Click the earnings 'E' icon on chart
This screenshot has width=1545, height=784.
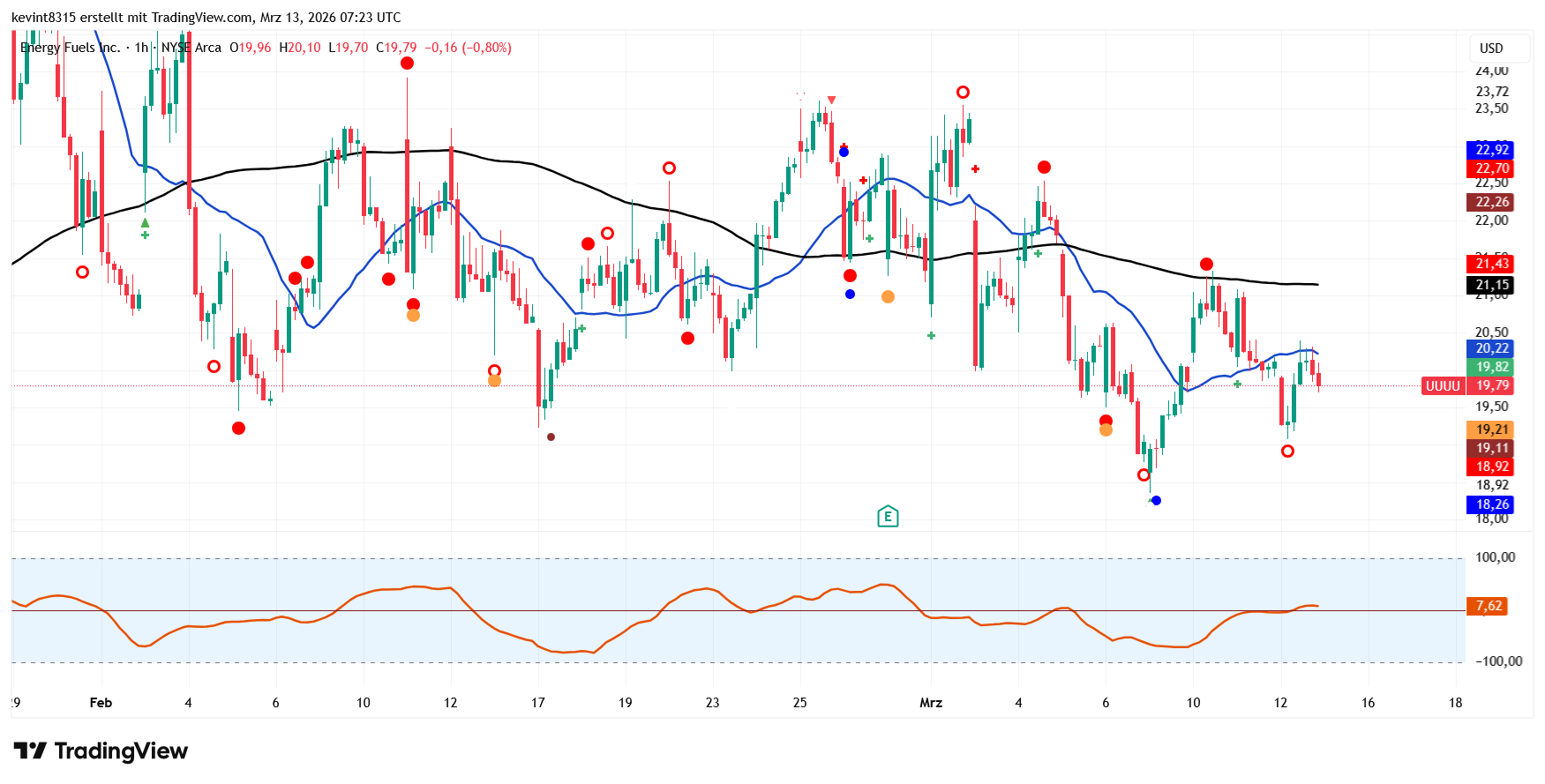click(888, 517)
